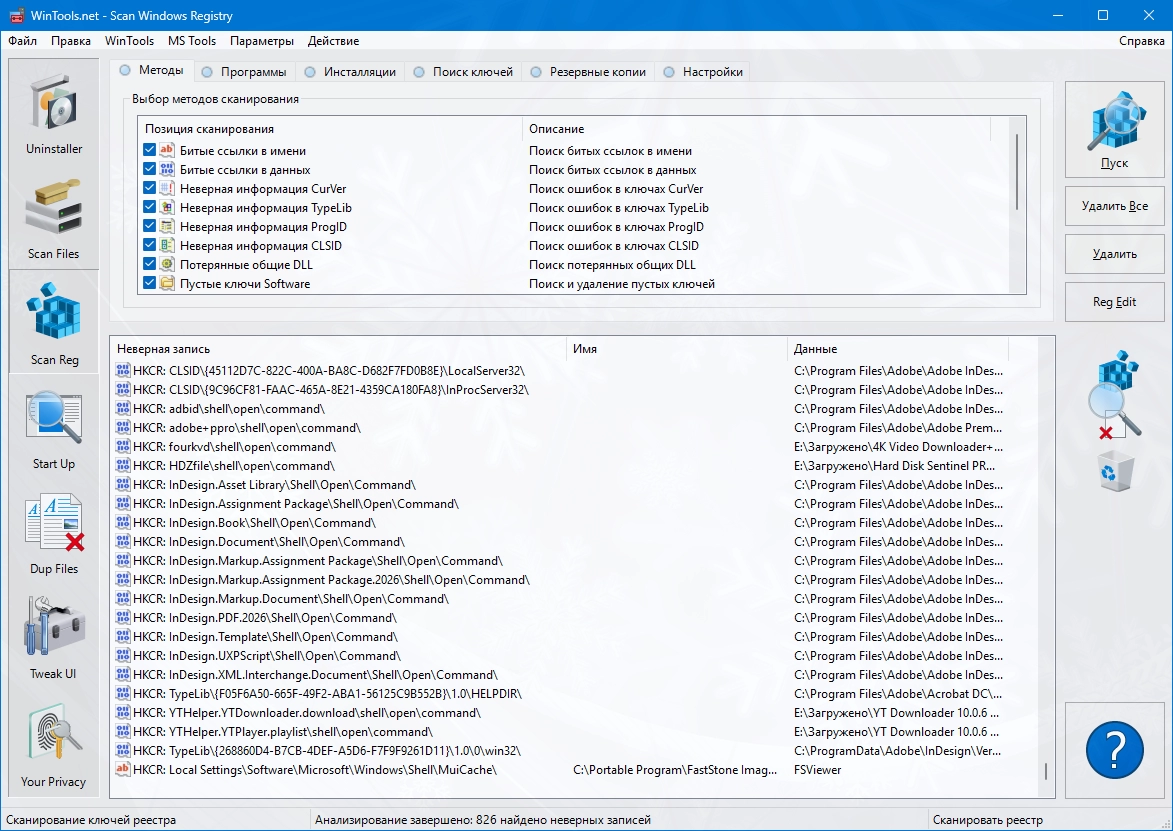Click icon beside Неверная информация ProgID
This screenshot has height=831, width=1173.
coord(167,227)
